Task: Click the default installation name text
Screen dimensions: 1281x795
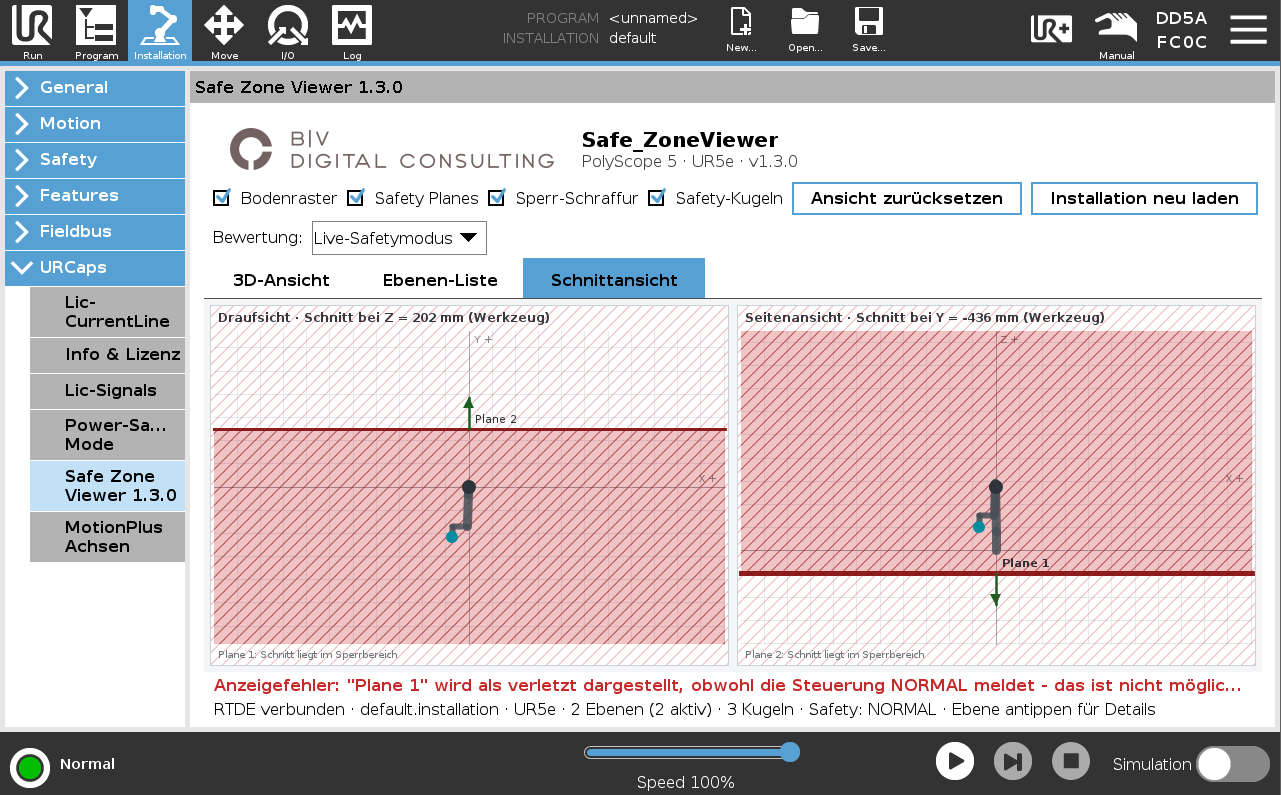Action: [x=633, y=38]
